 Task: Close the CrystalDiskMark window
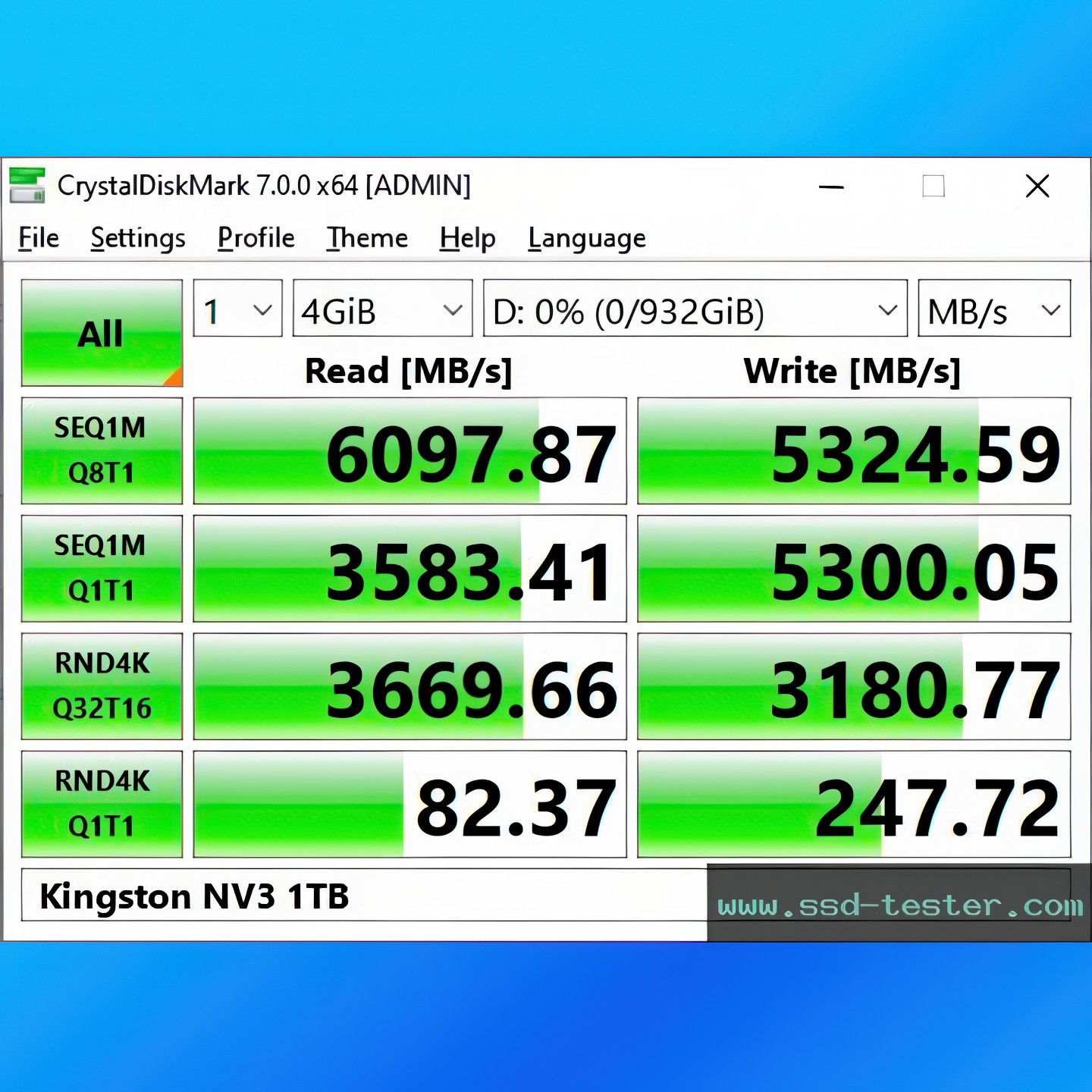coord(1037,187)
